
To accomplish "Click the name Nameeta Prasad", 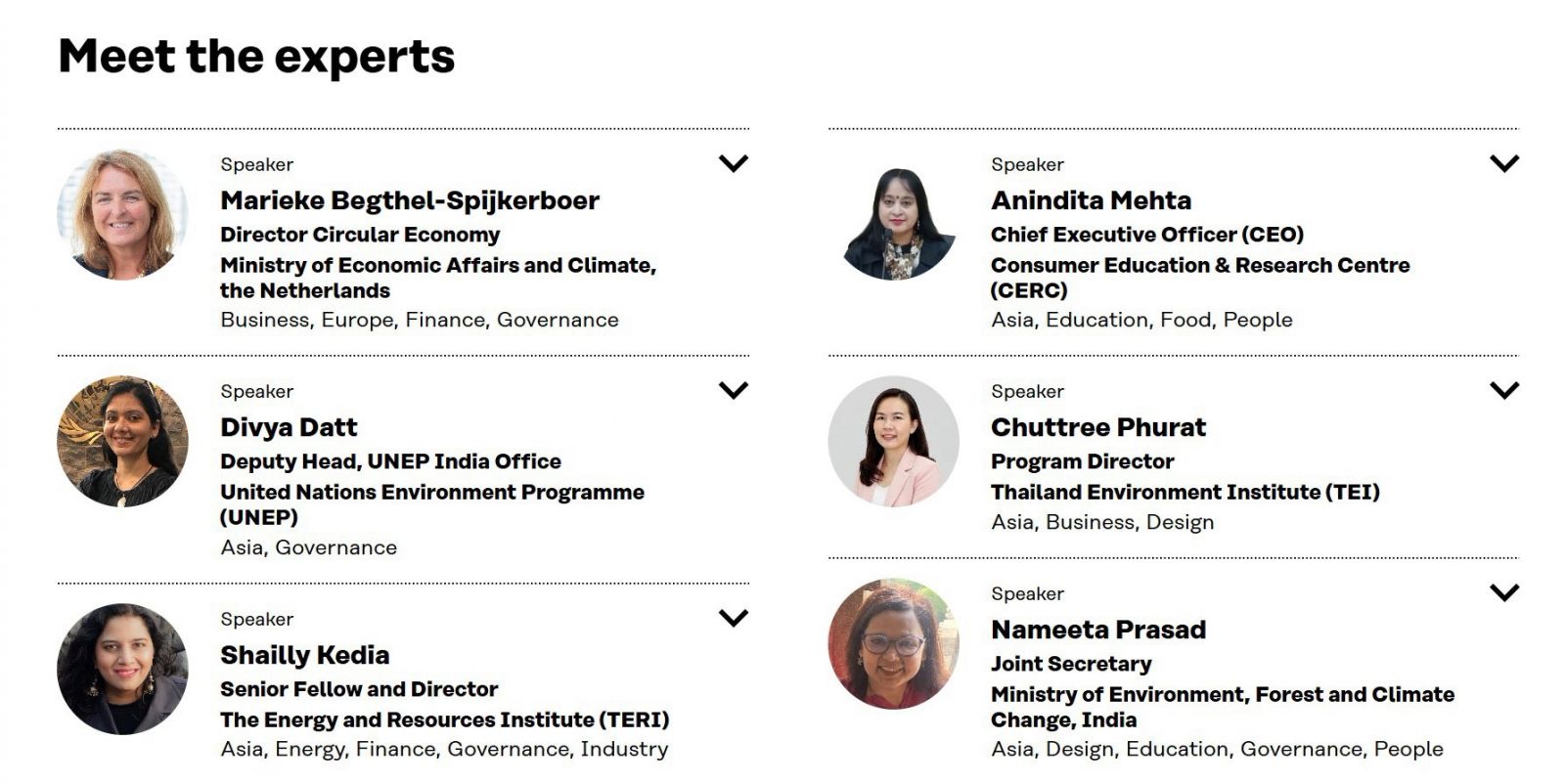I will click(1098, 630).
